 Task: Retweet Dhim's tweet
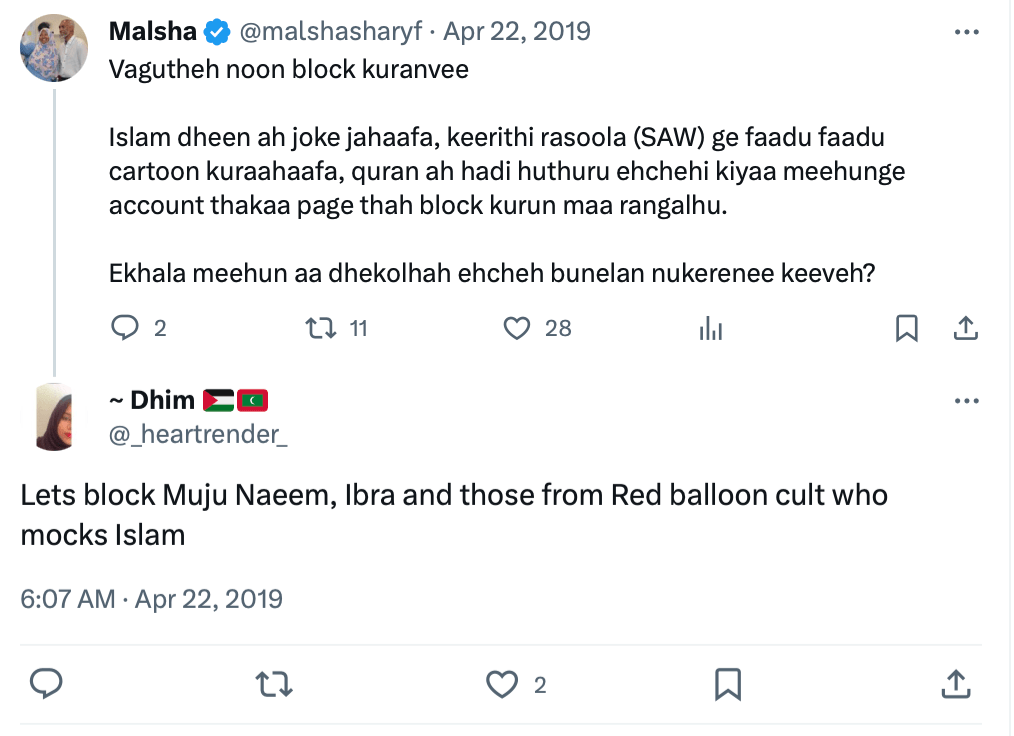(270, 684)
